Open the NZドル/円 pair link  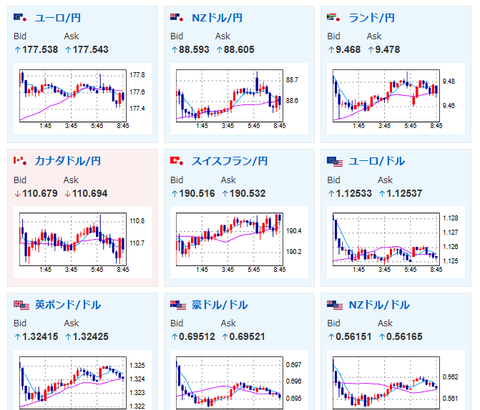[x=217, y=18]
